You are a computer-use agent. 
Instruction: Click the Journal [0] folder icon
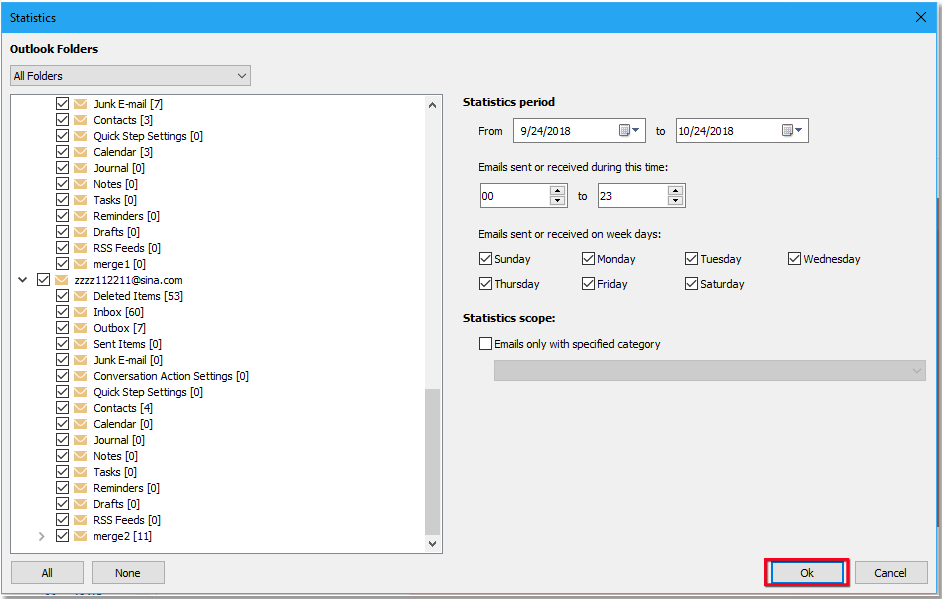[81, 439]
